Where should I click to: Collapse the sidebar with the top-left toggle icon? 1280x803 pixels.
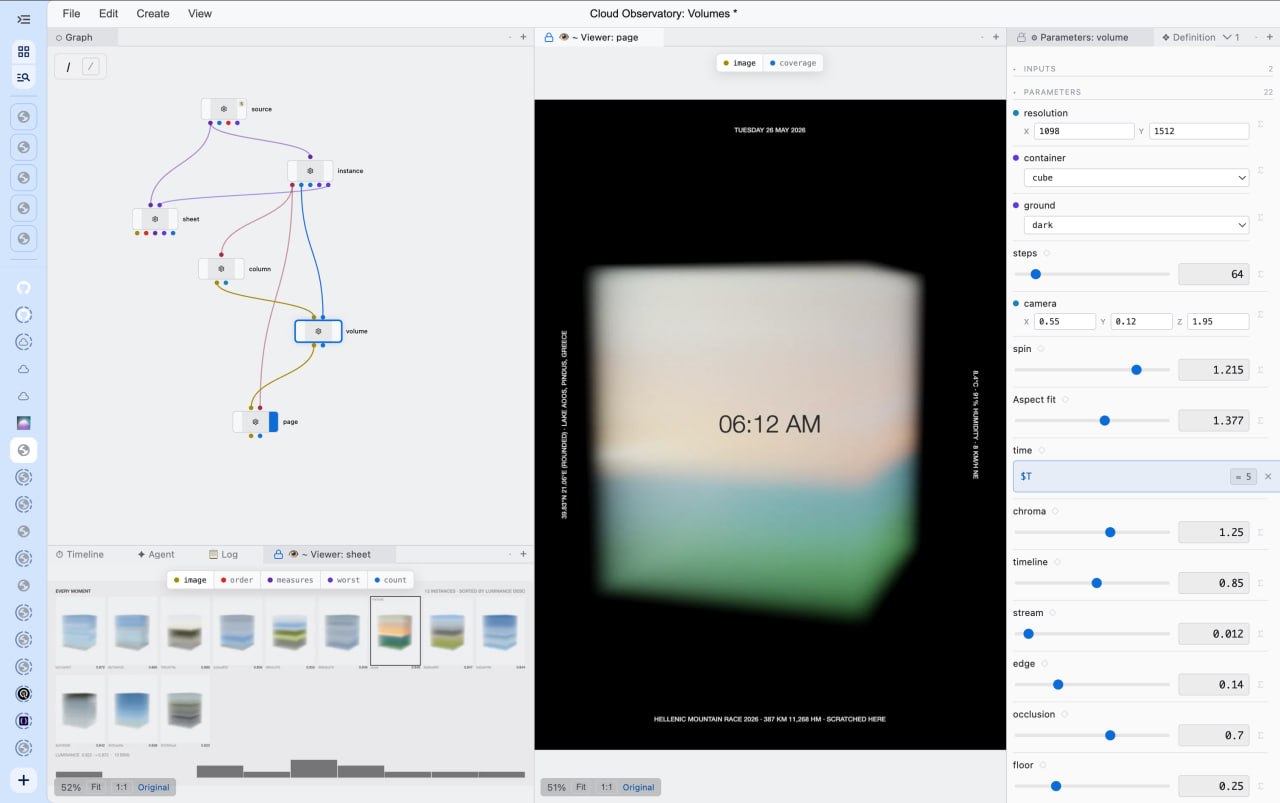click(x=23, y=19)
